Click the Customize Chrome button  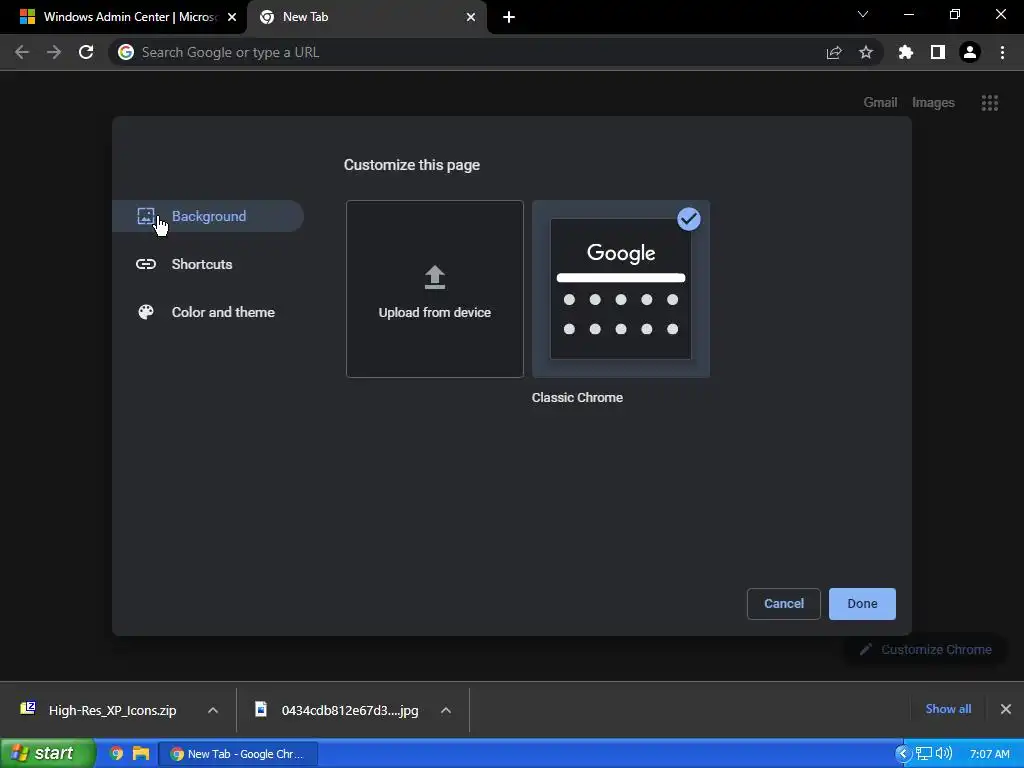(925, 649)
